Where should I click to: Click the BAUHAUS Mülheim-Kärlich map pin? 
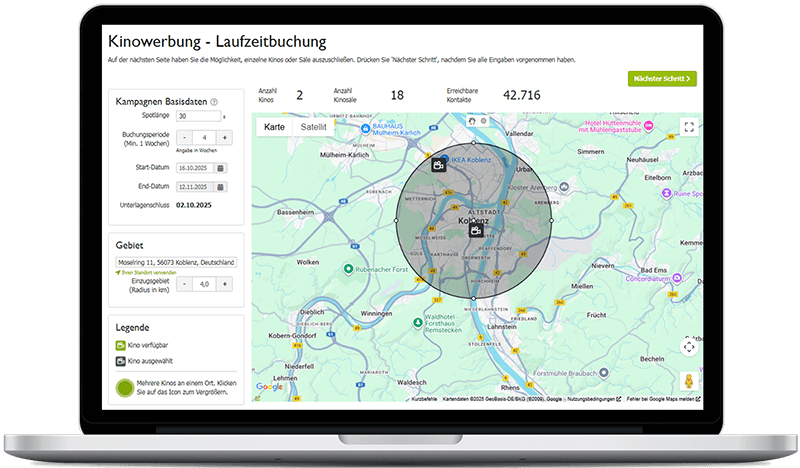(x=365, y=129)
